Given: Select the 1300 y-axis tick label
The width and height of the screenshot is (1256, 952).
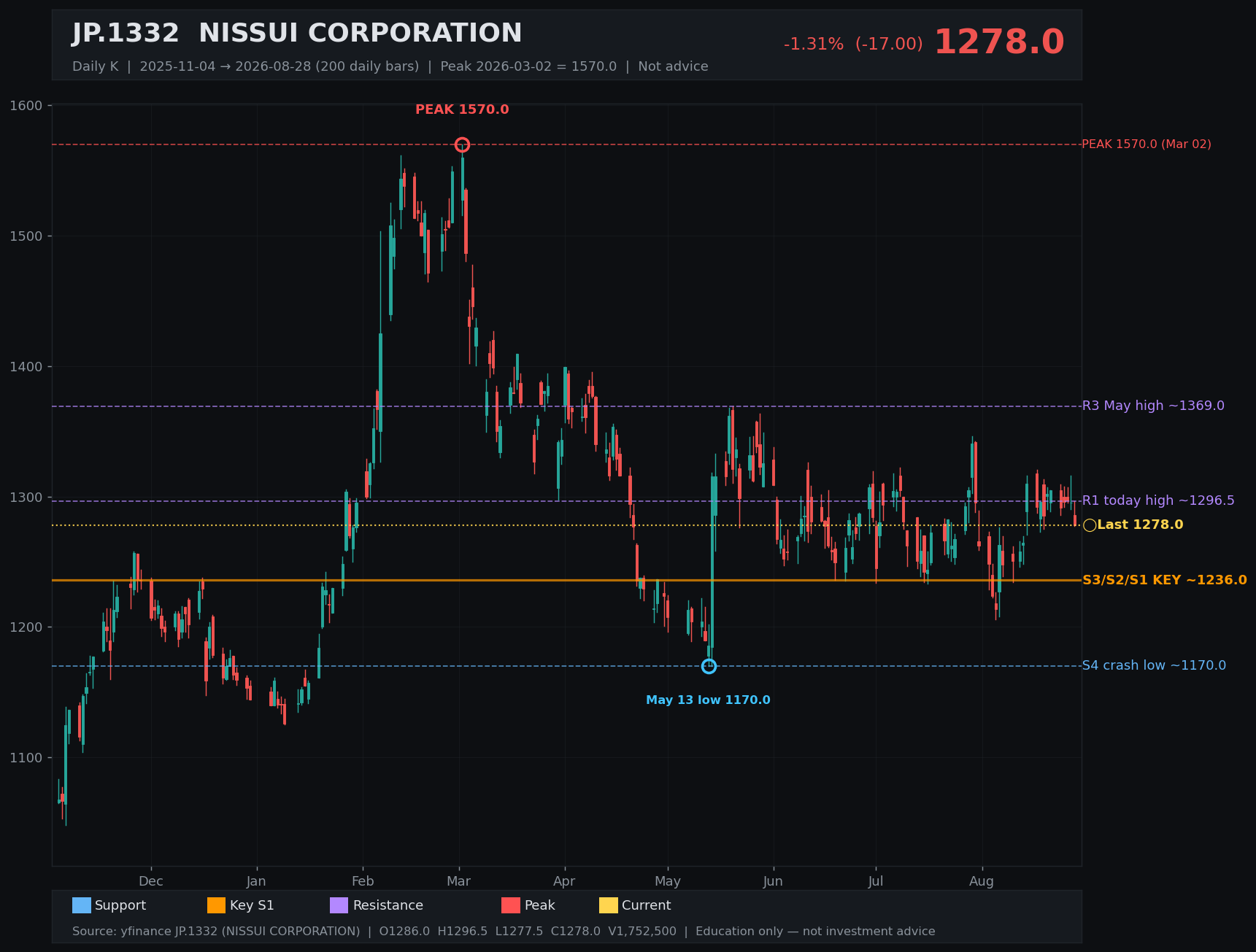Looking at the screenshot, I should pyautogui.click(x=26, y=498).
